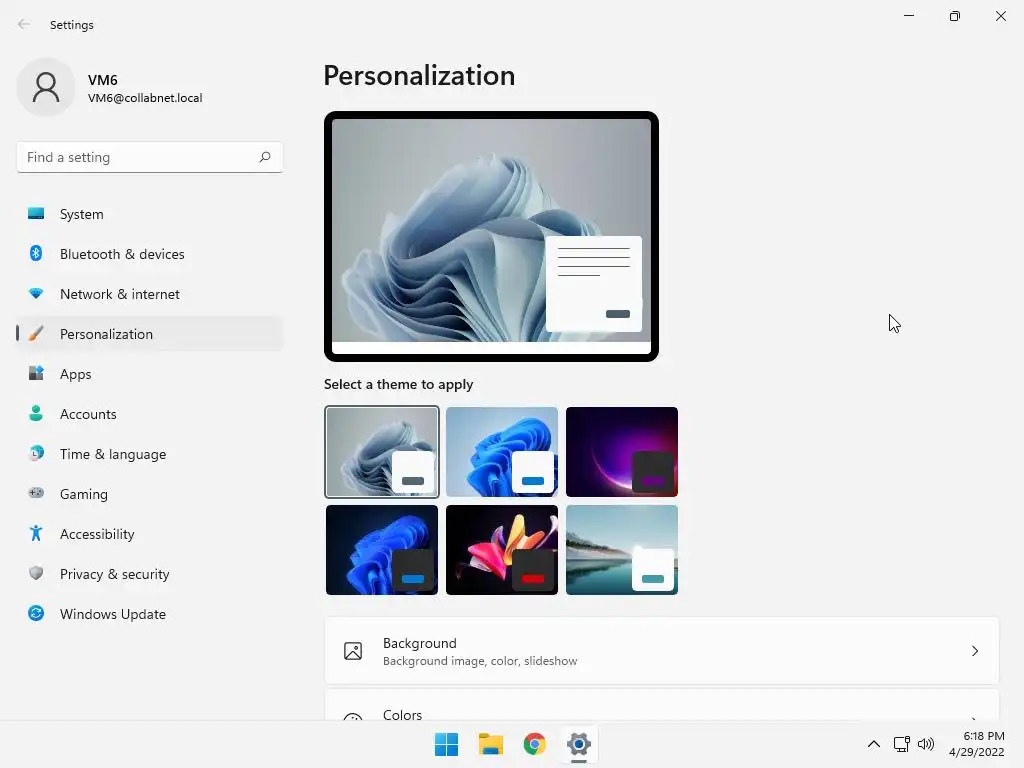This screenshot has width=1024, height=768.
Task: Apply the lake landscape theme
Action: (x=622, y=550)
